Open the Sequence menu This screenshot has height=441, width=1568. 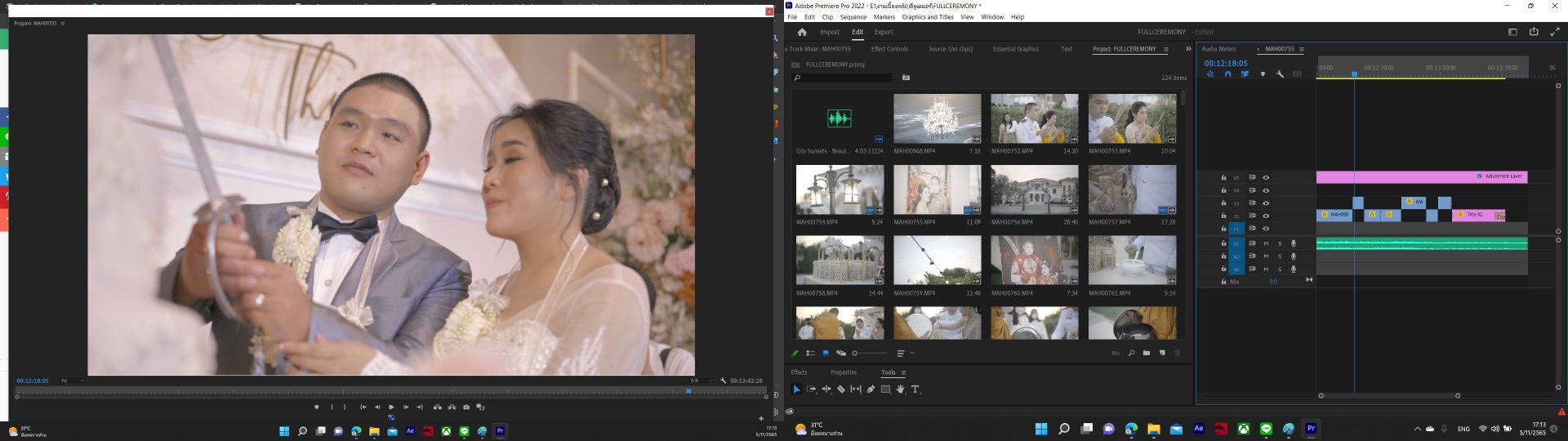point(853,17)
